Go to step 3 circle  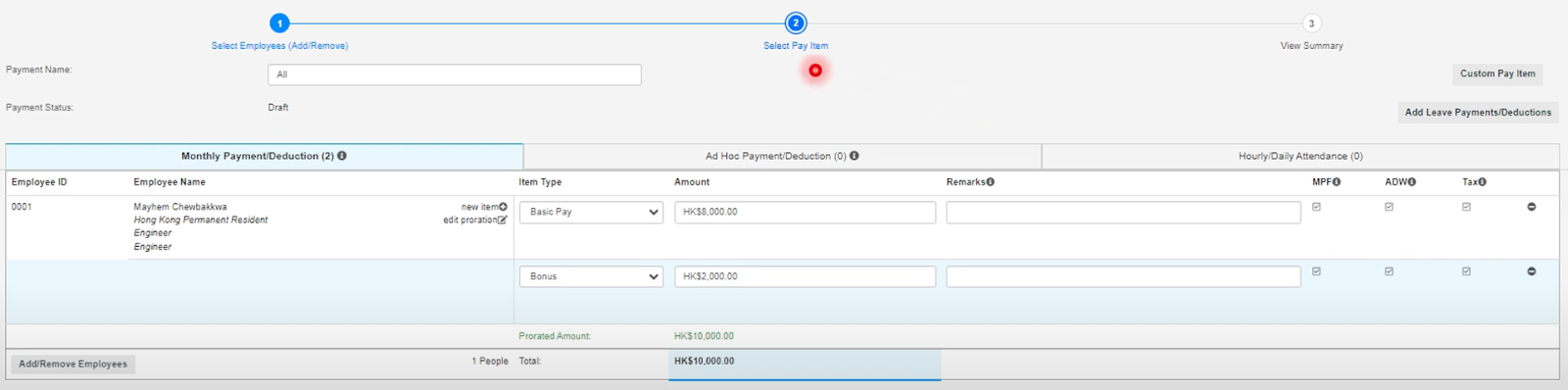coord(1311,24)
